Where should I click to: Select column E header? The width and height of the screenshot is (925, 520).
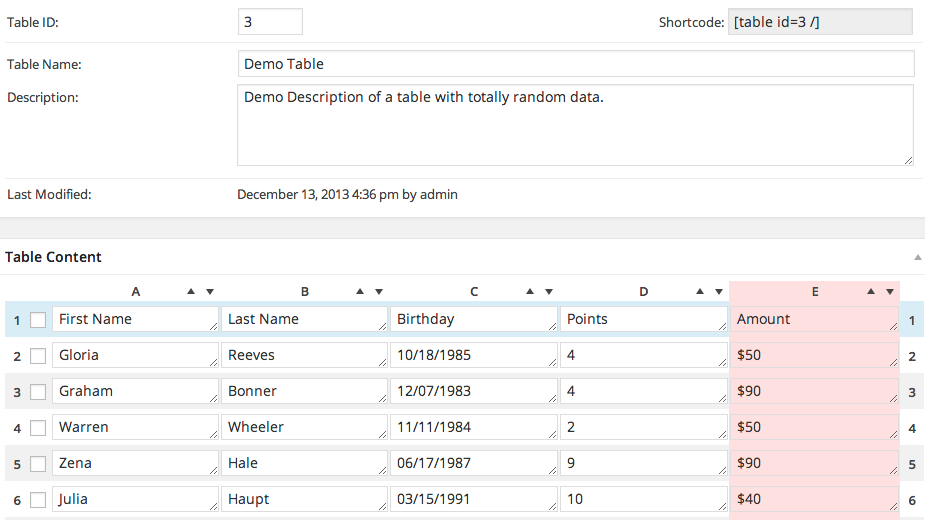[815, 291]
